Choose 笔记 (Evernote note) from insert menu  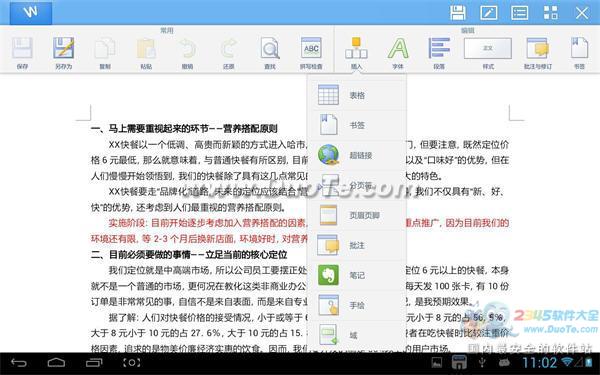(x=357, y=275)
